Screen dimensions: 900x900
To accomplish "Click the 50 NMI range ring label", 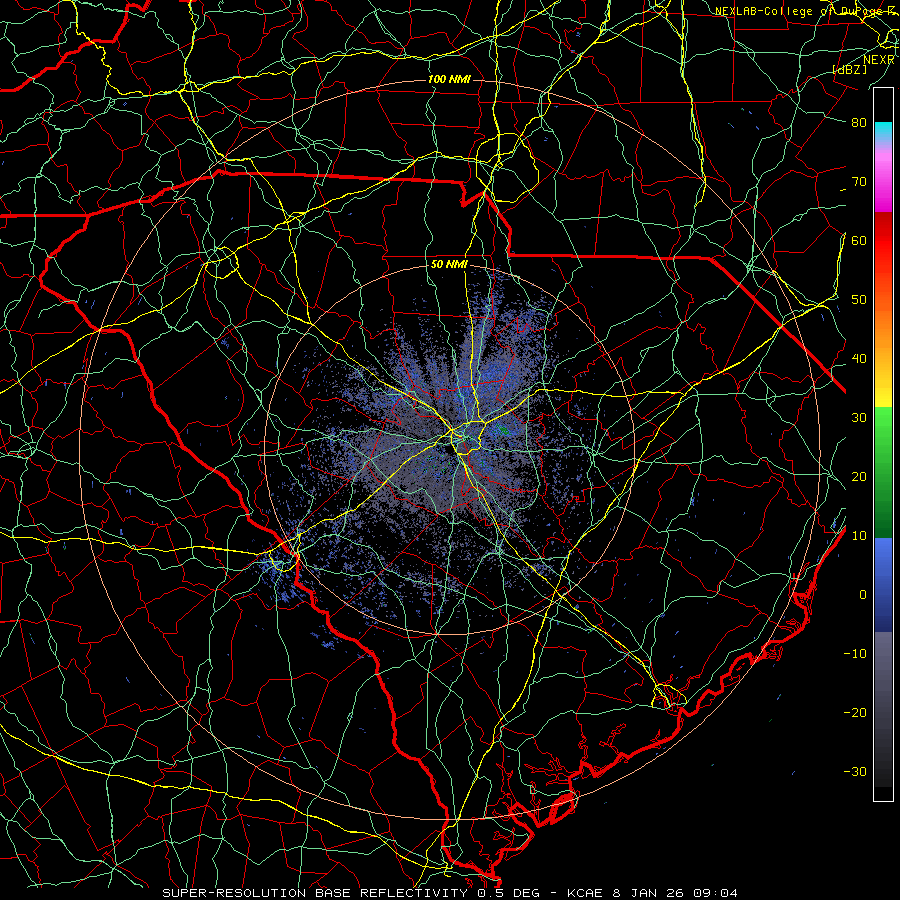I will click(449, 265).
